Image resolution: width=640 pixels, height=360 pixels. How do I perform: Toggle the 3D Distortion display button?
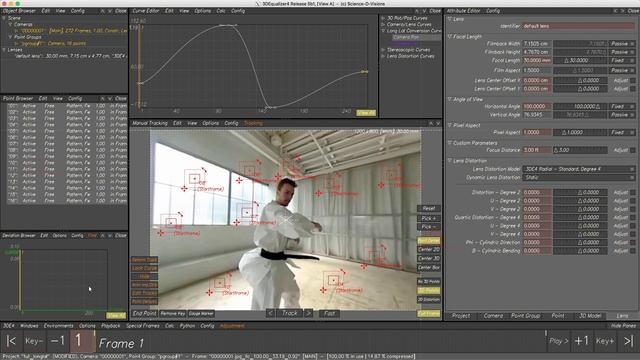(x=429, y=300)
